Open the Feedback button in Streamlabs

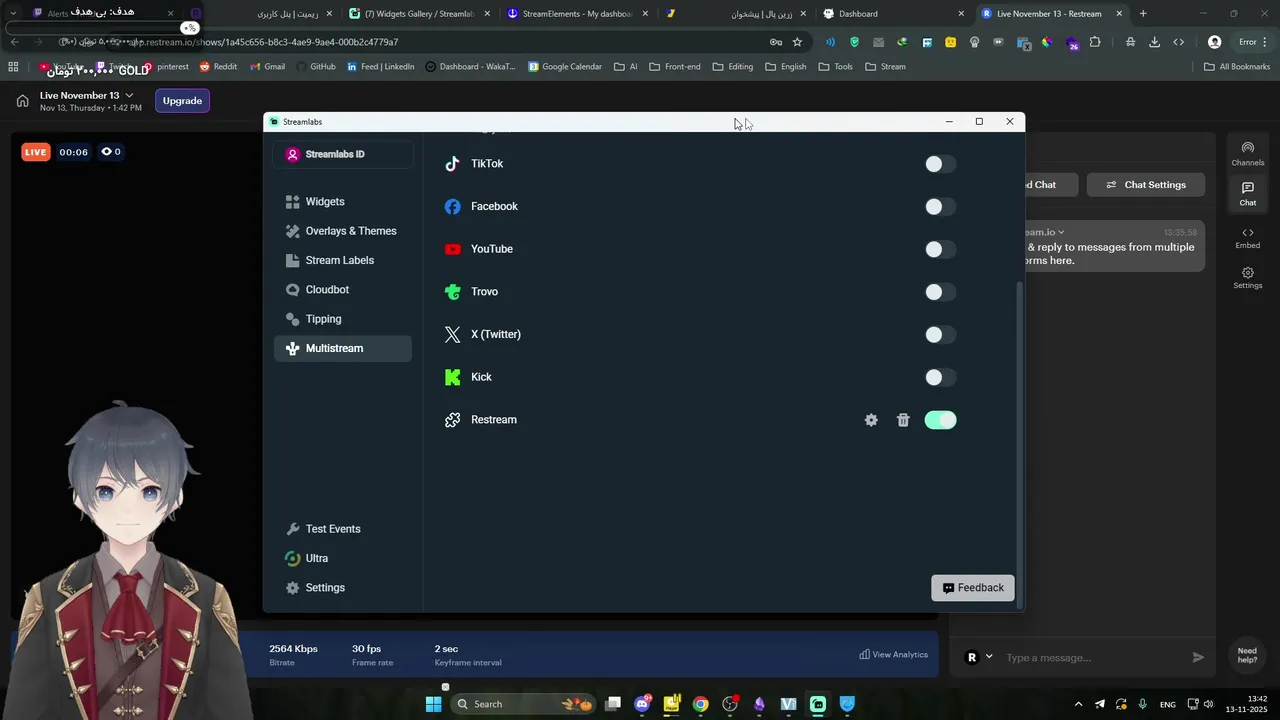coord(973,588)
